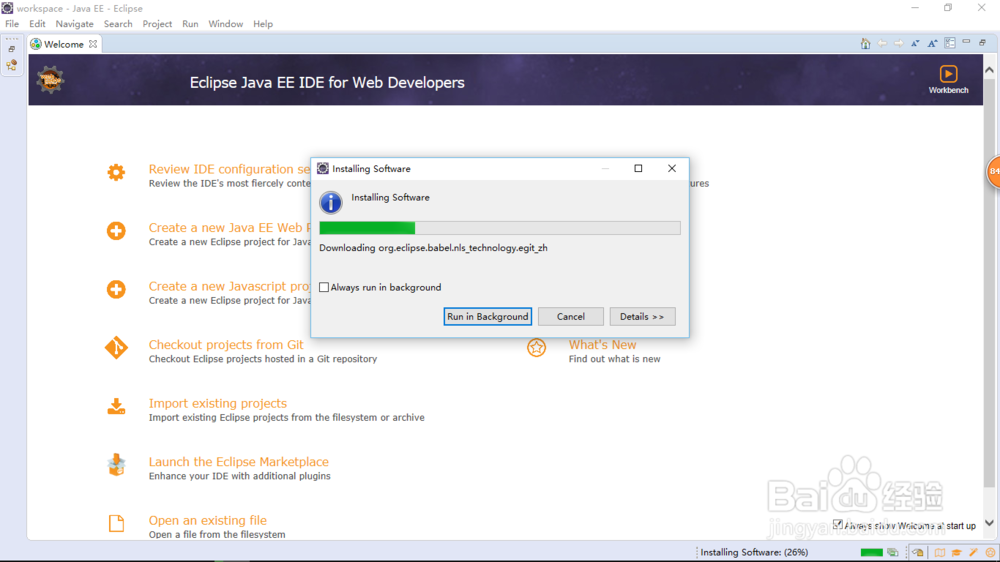
Task: Open the What's New link
Action: coord(602,344)
